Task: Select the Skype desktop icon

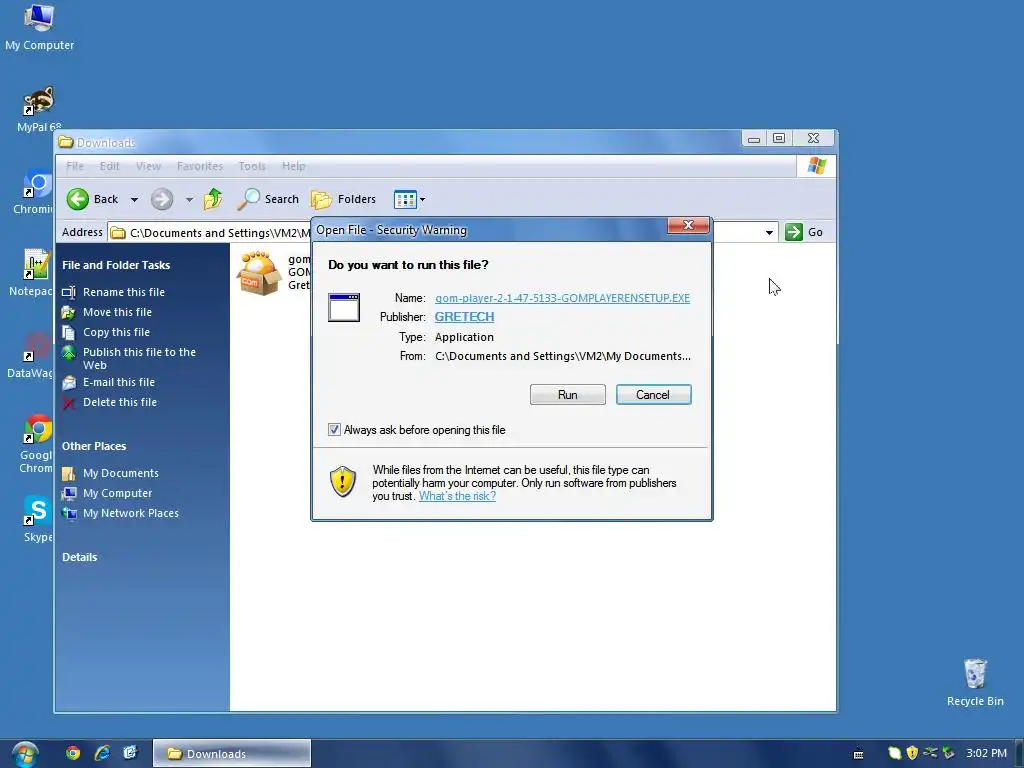Action: coord(38,519)
